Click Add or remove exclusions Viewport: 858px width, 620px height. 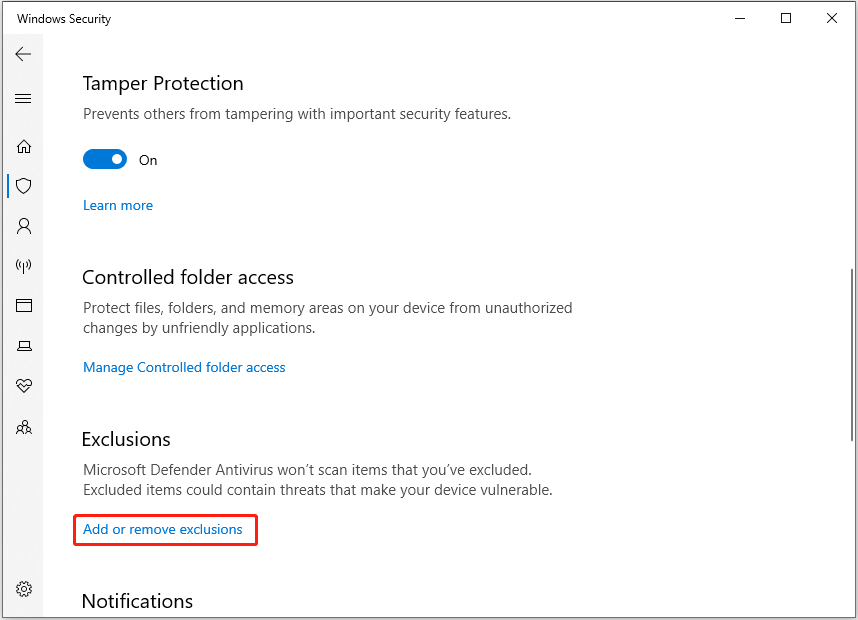(163, 530)
